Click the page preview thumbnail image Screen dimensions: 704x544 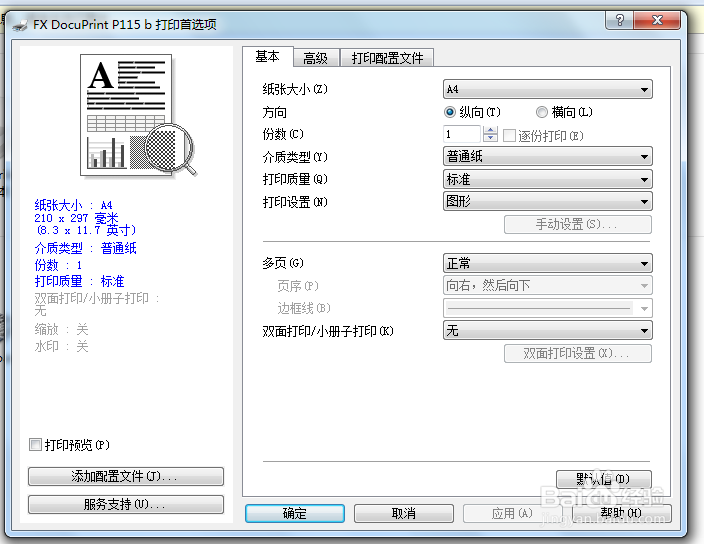[138, 116]
